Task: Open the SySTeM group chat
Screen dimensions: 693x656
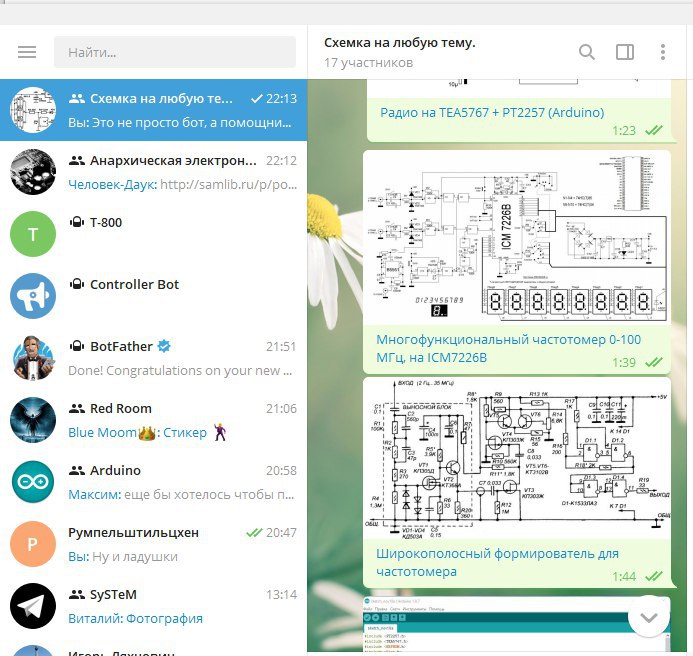Action: coord(153,605)
